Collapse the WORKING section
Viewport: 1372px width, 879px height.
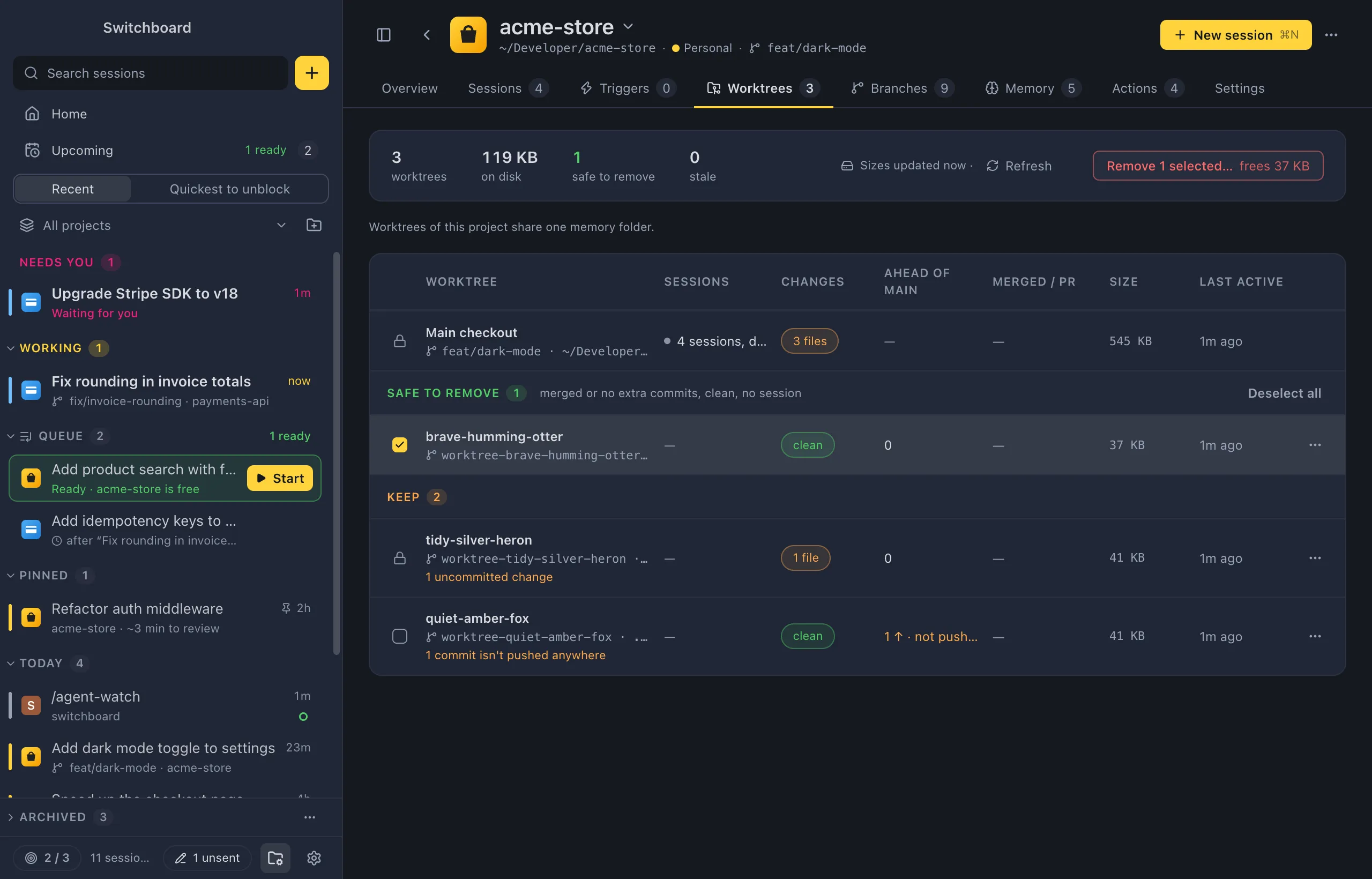[10, 348]
